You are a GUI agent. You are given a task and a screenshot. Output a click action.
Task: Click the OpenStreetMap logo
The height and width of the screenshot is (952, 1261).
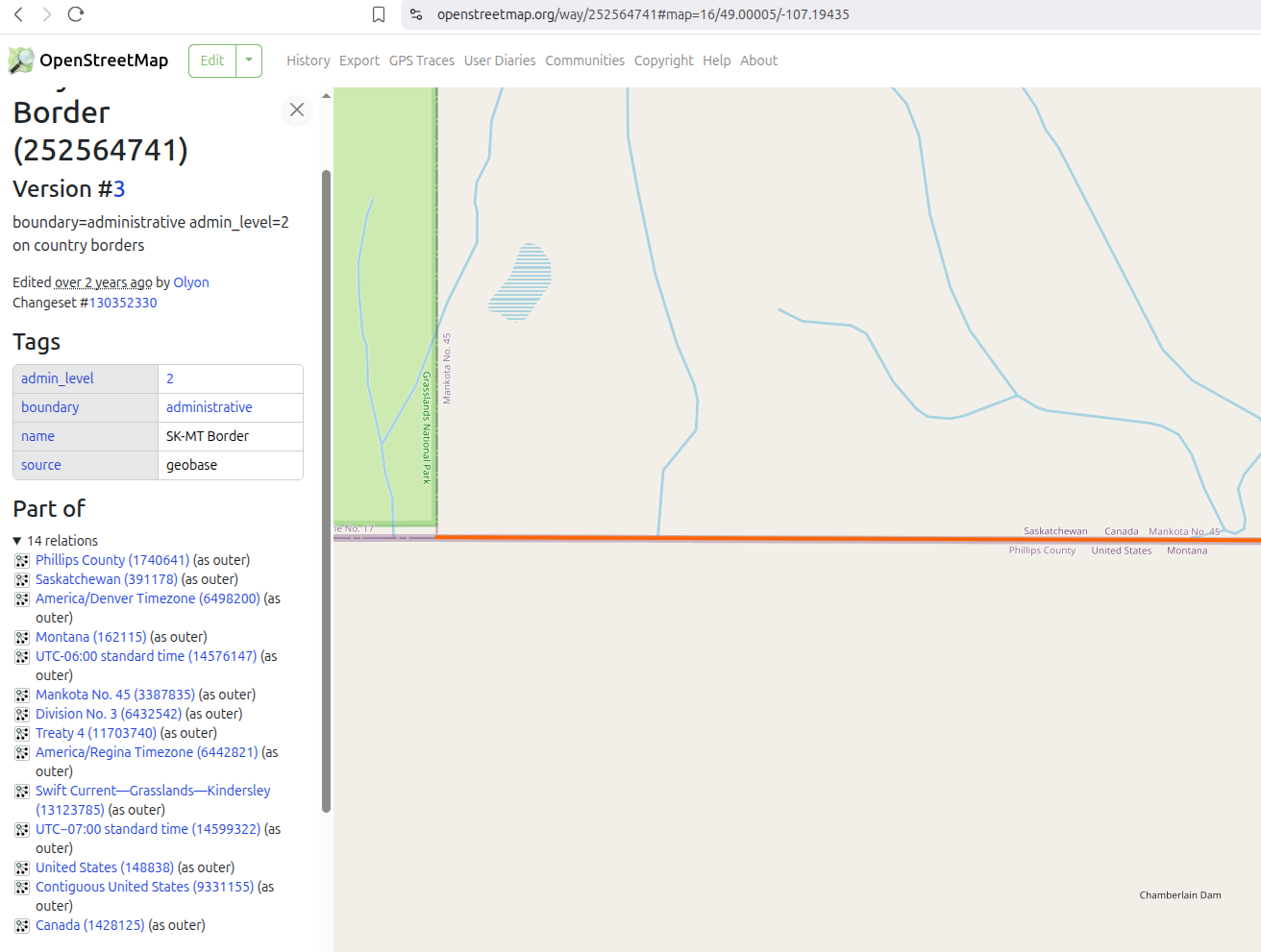tap(88, 61)
